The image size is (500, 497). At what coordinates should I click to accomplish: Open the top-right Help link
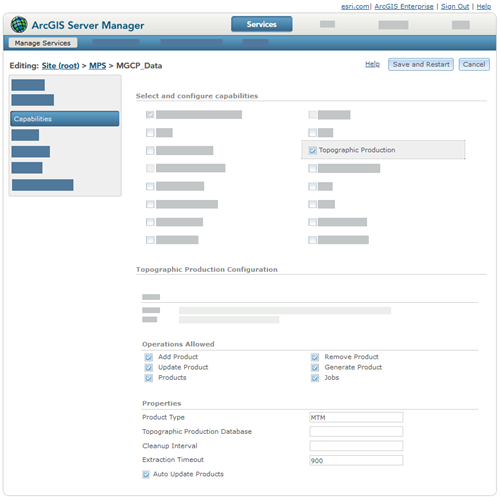click(483, 6)
